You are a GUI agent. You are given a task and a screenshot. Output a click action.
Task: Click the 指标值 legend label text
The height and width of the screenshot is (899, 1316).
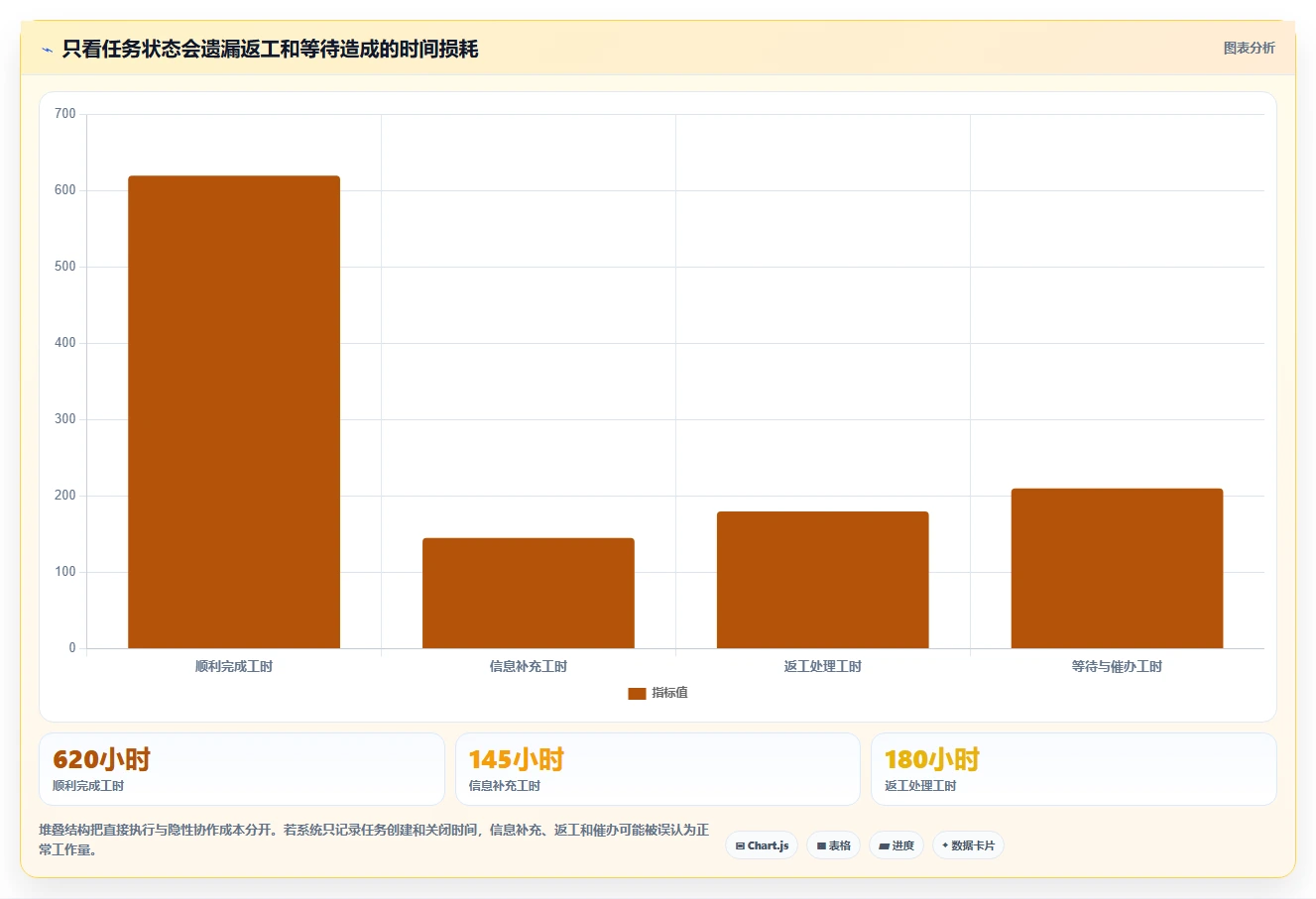pos(669,693)
